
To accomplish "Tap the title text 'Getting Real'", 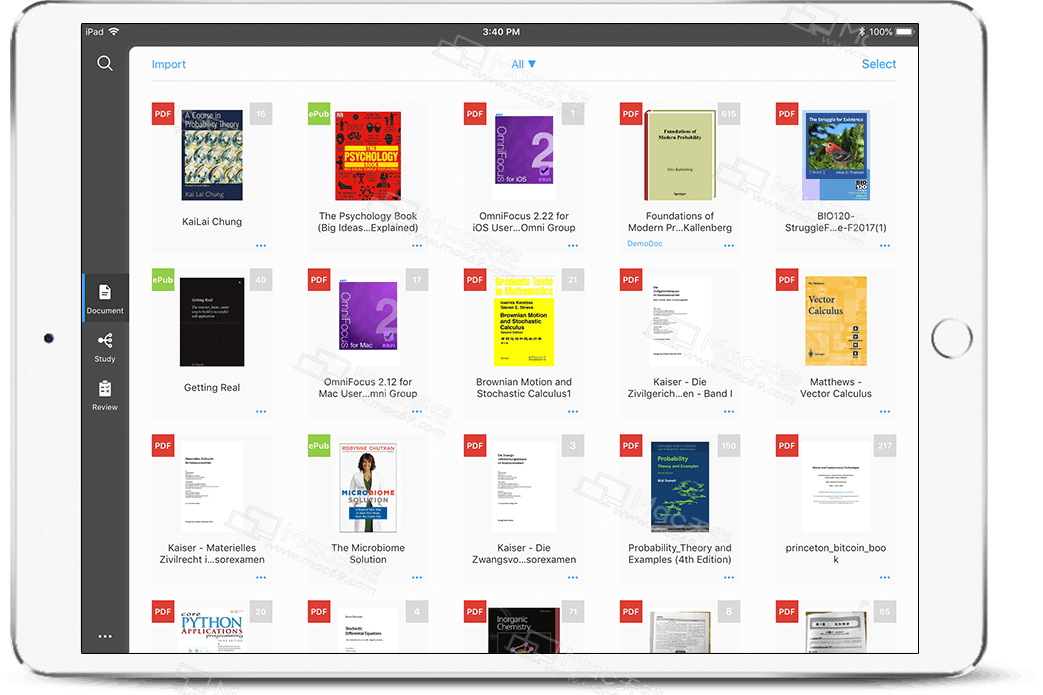I will pyautogui.click(x=212, y=388).
